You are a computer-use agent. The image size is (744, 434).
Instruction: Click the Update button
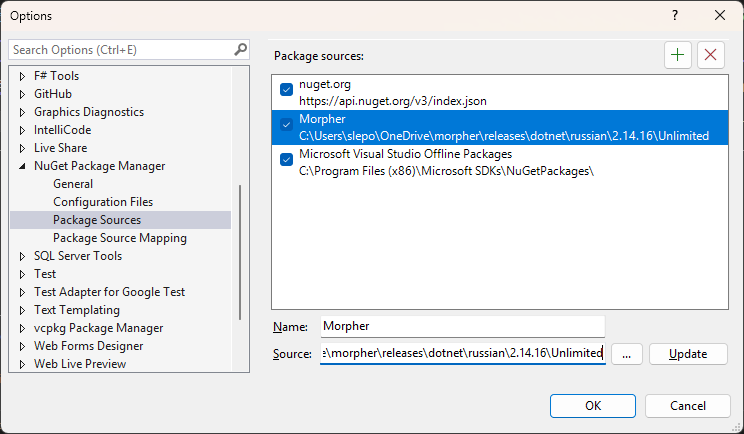click(x=688, y=354)
